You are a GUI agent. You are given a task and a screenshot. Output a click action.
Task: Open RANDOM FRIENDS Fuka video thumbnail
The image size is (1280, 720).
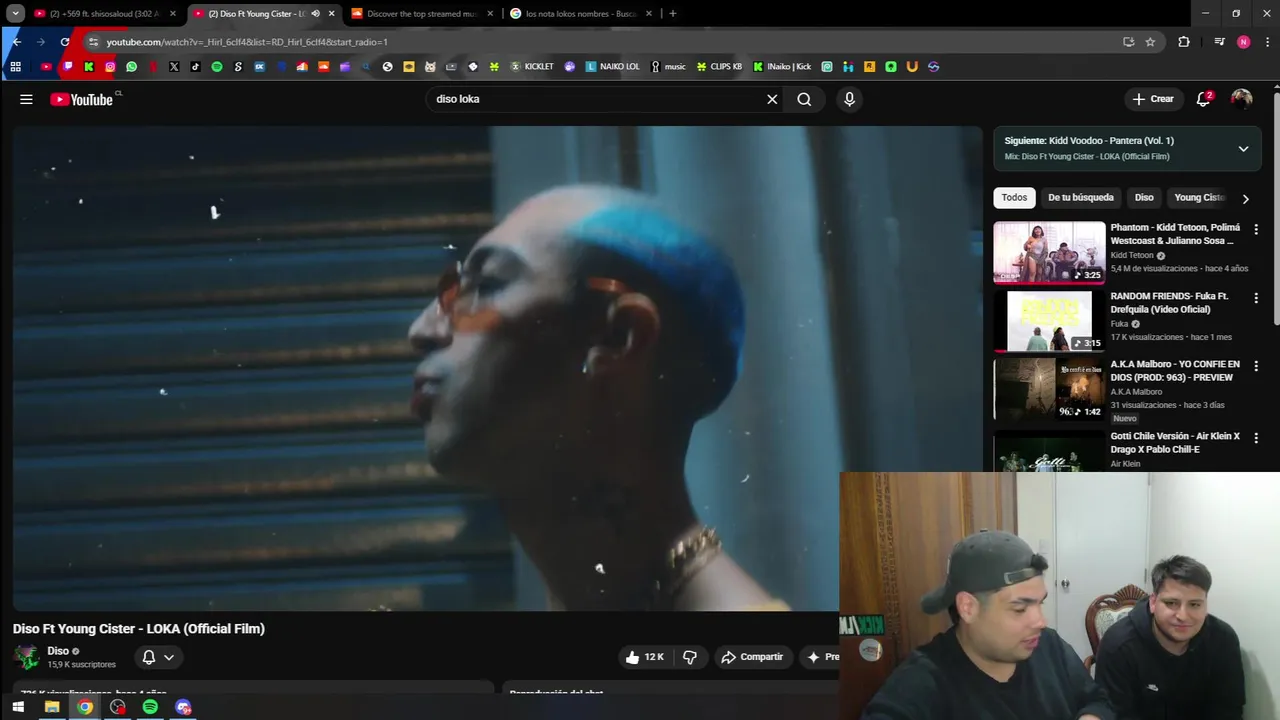pos(1049,321)
